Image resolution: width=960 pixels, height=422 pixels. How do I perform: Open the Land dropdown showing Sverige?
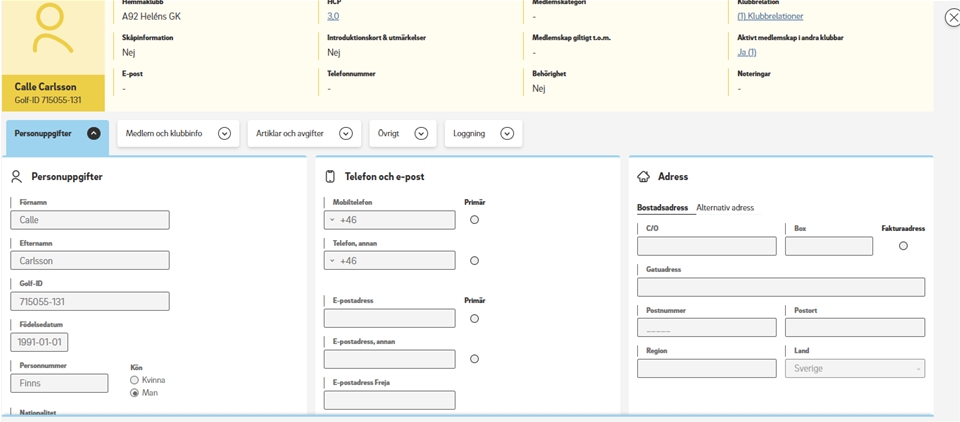[853, 369]
